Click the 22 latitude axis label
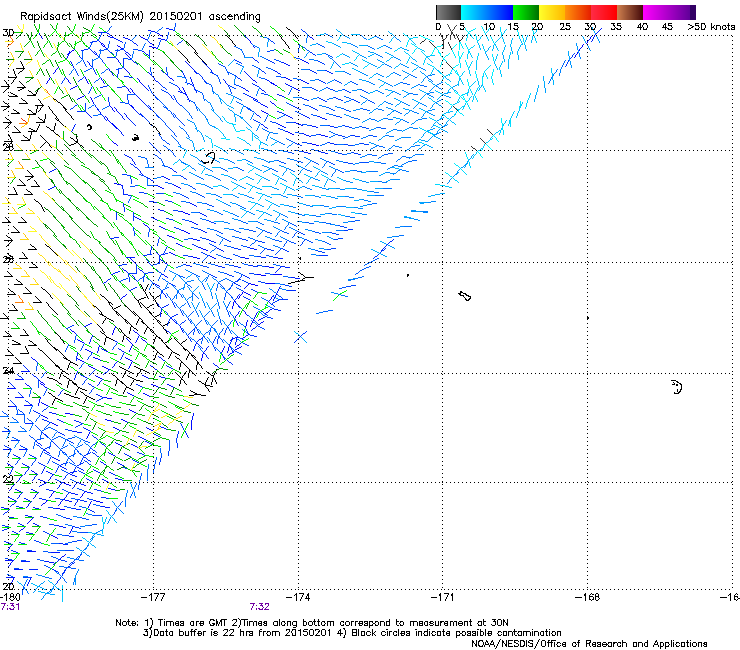The image size is (740, 650). tap(8, 480)
